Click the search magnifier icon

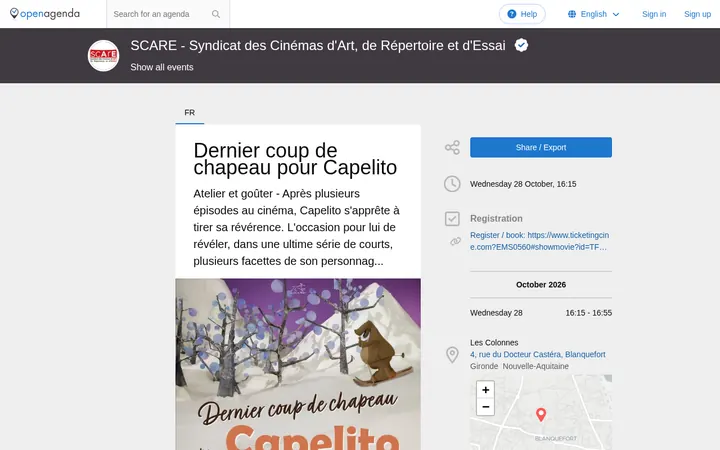point(216,14)
